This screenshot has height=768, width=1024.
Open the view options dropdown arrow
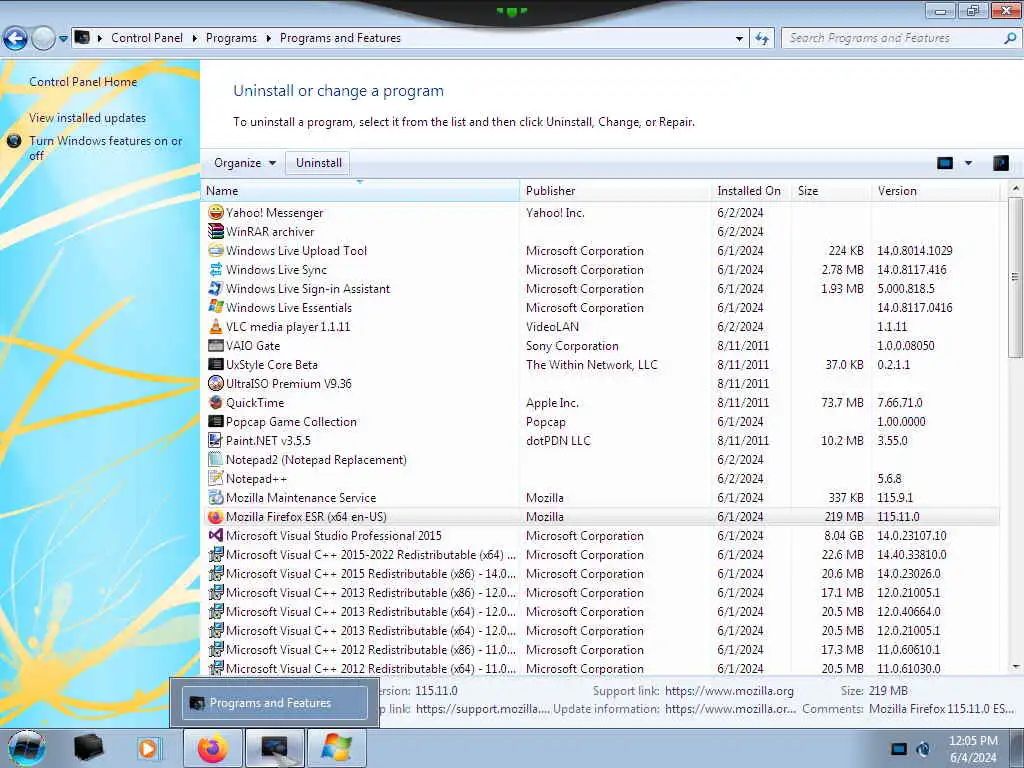pos(968,163)
